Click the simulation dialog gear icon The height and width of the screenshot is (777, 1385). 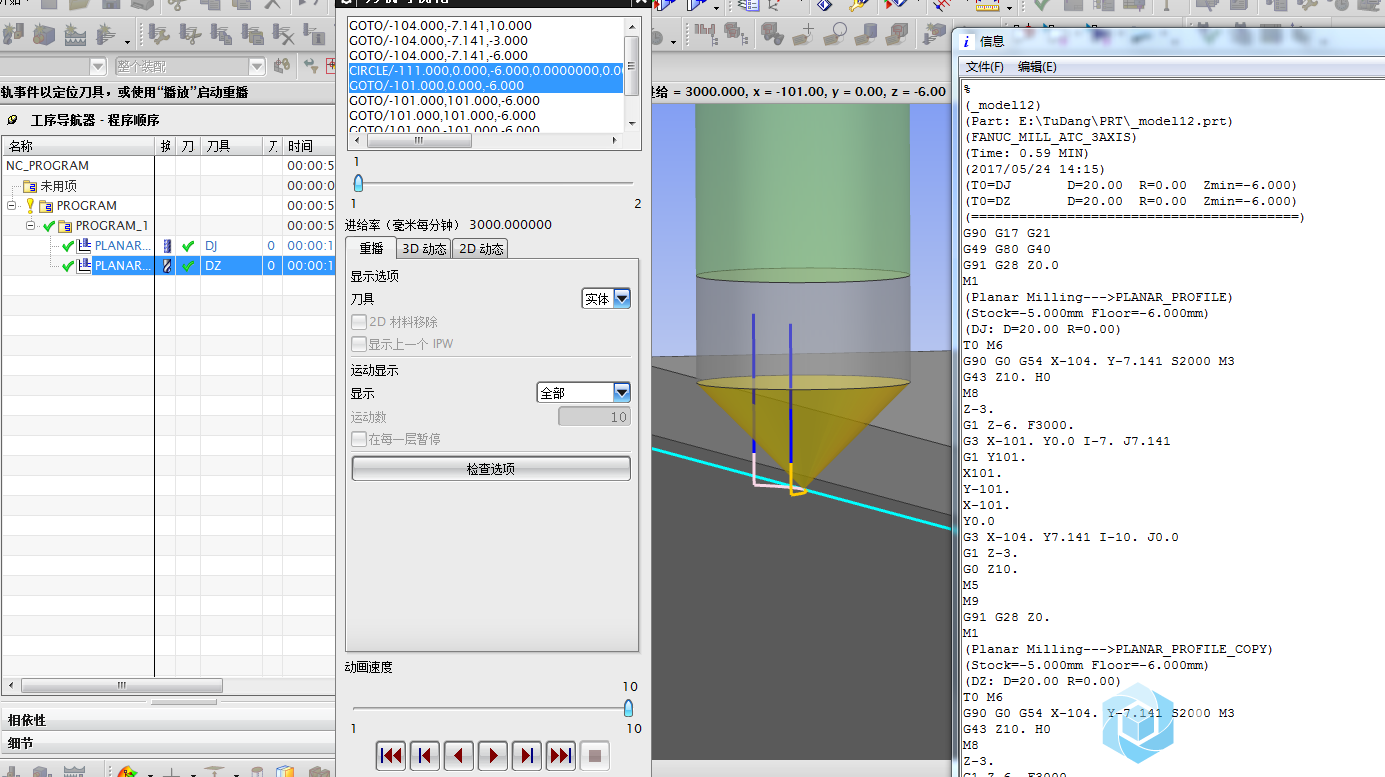tap(345, 3)
